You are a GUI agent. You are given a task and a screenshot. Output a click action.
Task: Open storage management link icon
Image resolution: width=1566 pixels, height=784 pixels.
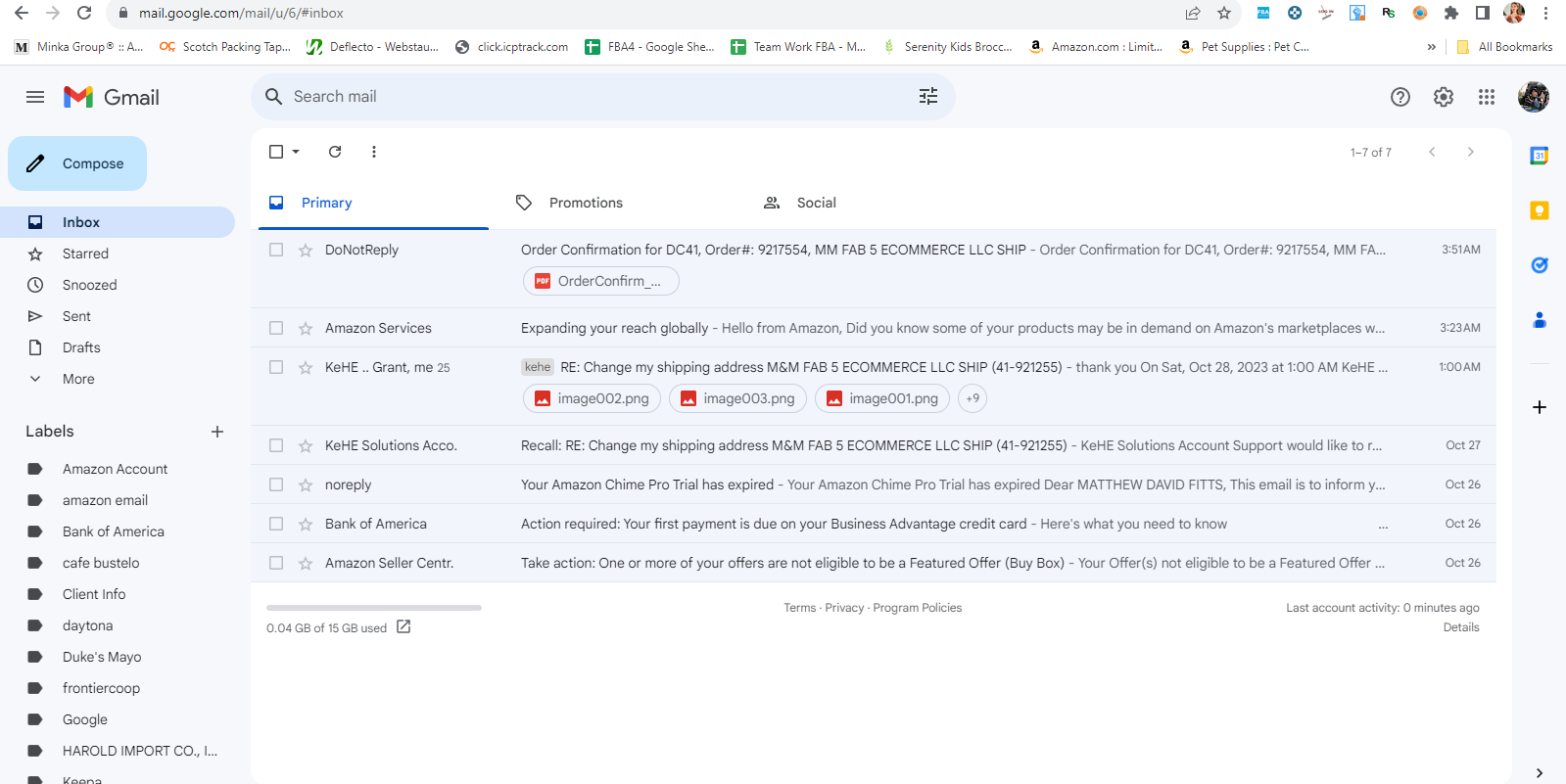pos(403,627)
